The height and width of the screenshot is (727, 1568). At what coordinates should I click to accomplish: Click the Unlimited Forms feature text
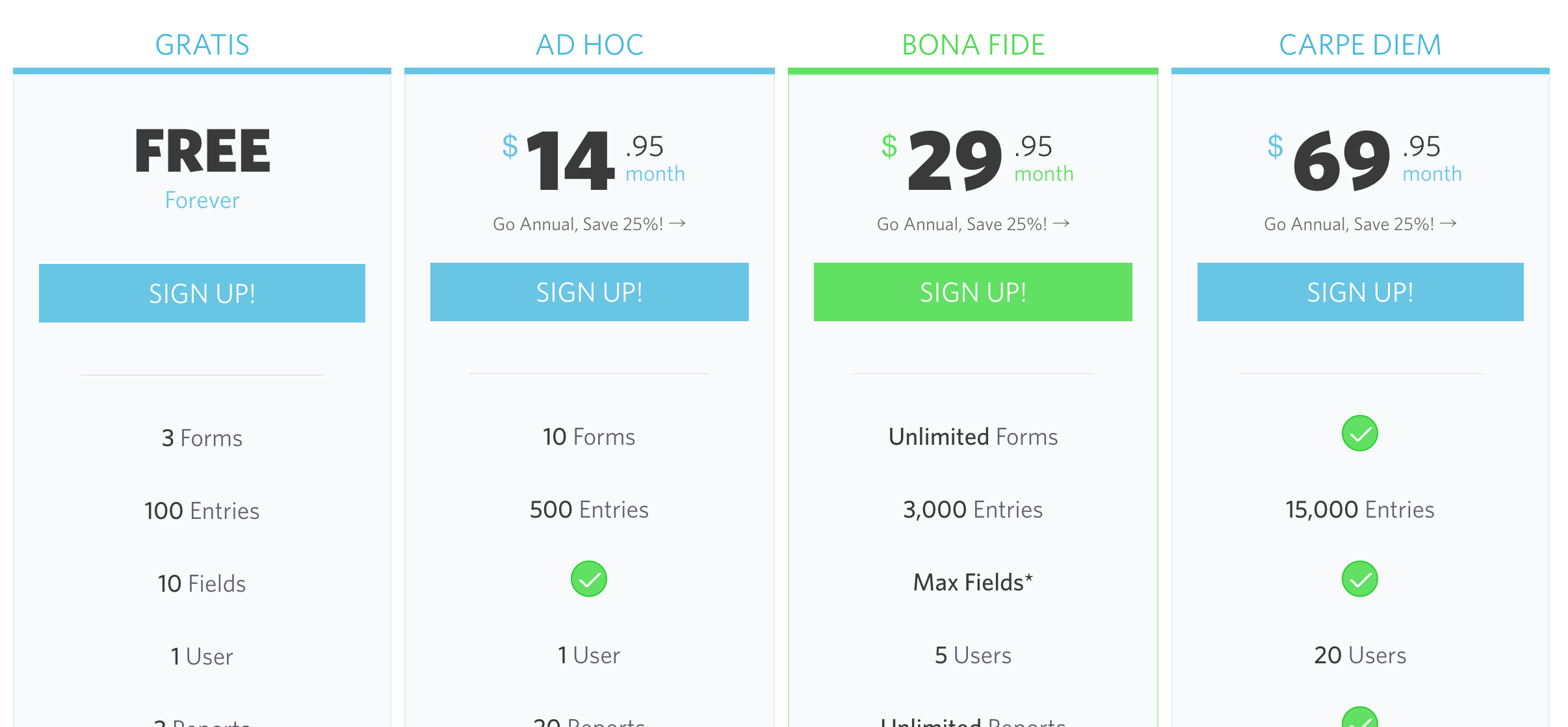[973, 437]
